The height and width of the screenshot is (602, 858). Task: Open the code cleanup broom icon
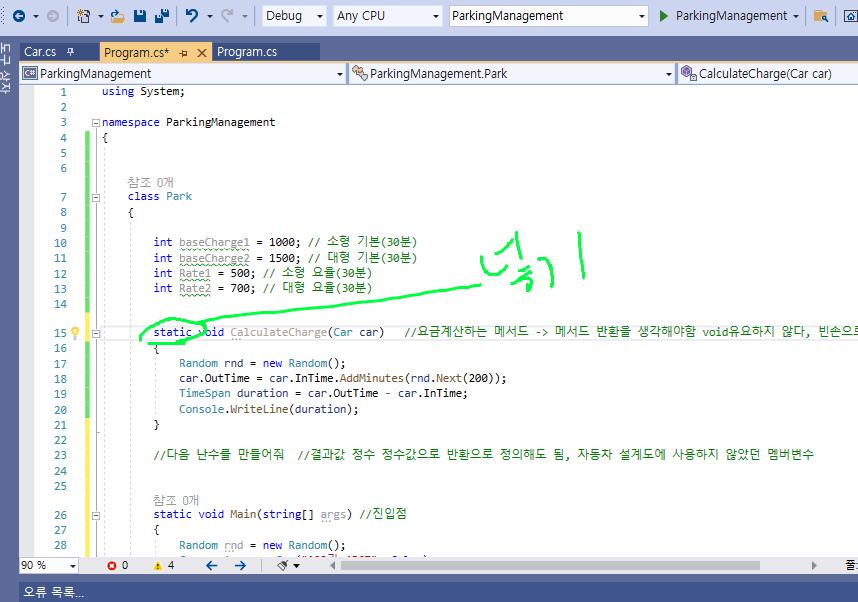pos(282,565)
